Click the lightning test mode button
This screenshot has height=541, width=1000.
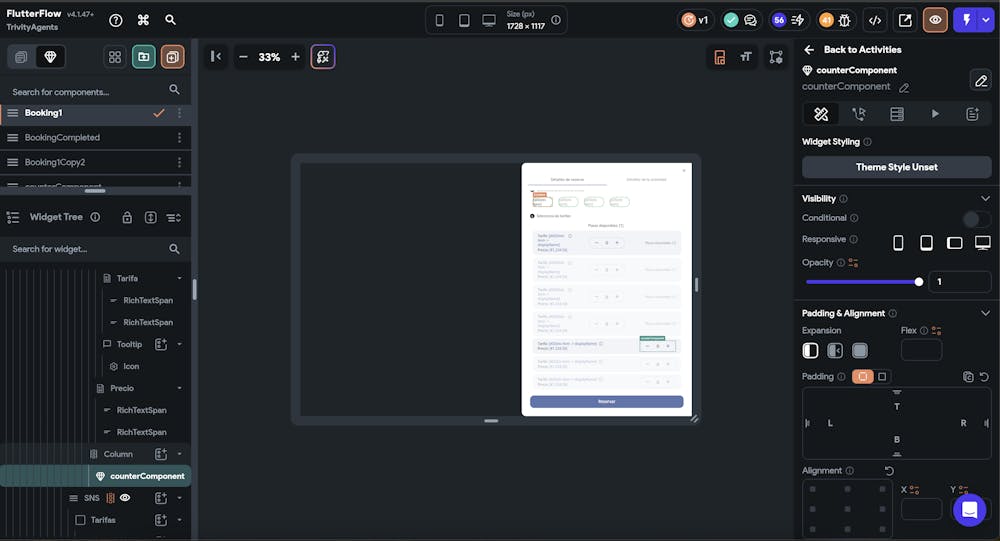[966, 20]
